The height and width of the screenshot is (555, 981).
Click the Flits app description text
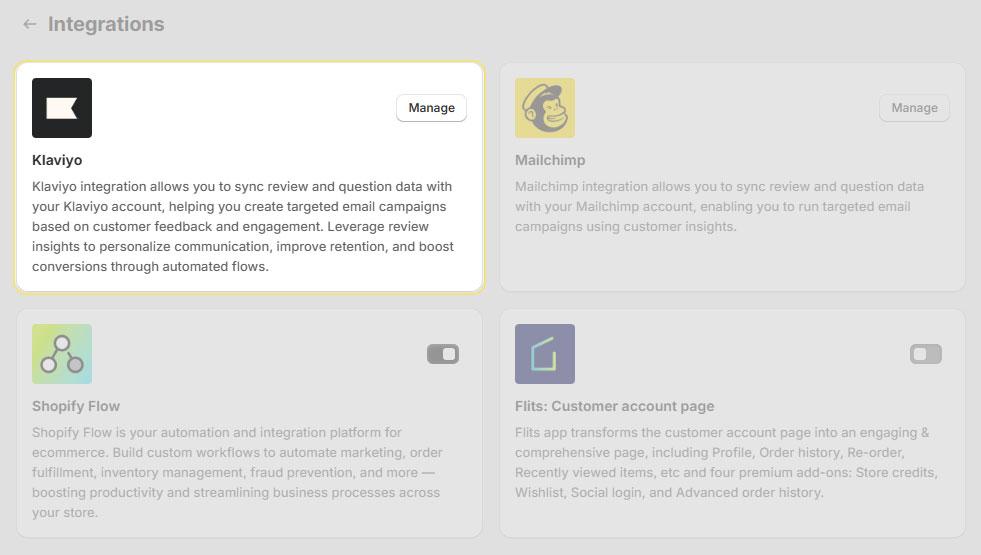click(x=726, y=462)
